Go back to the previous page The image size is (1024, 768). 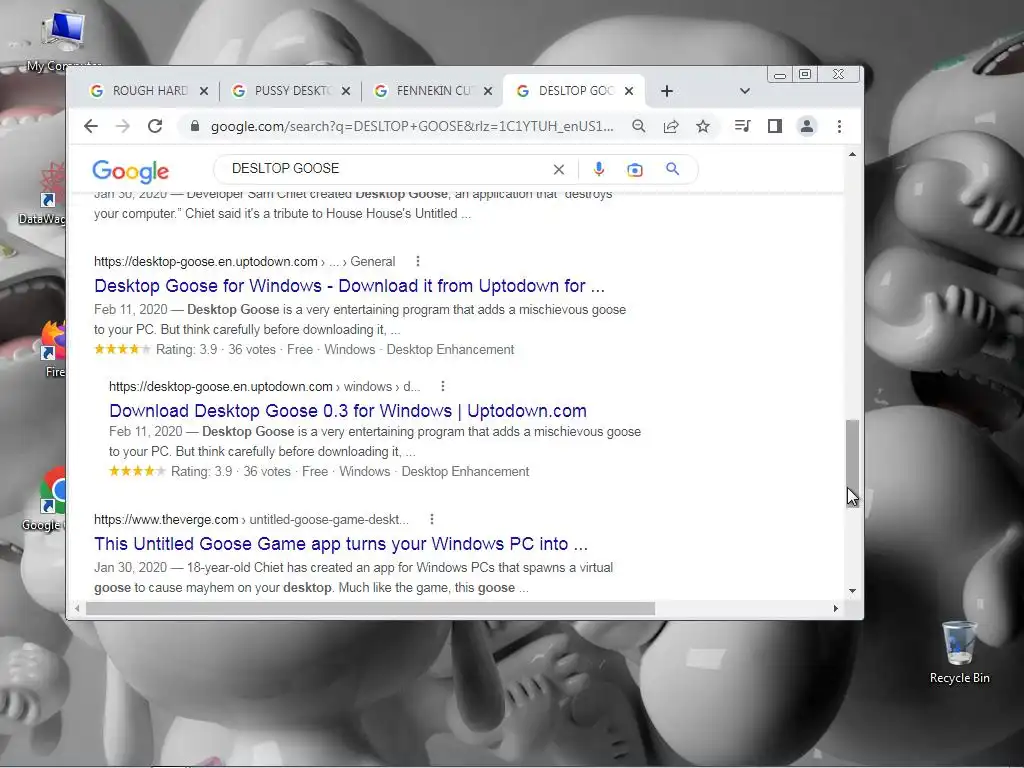91,126
